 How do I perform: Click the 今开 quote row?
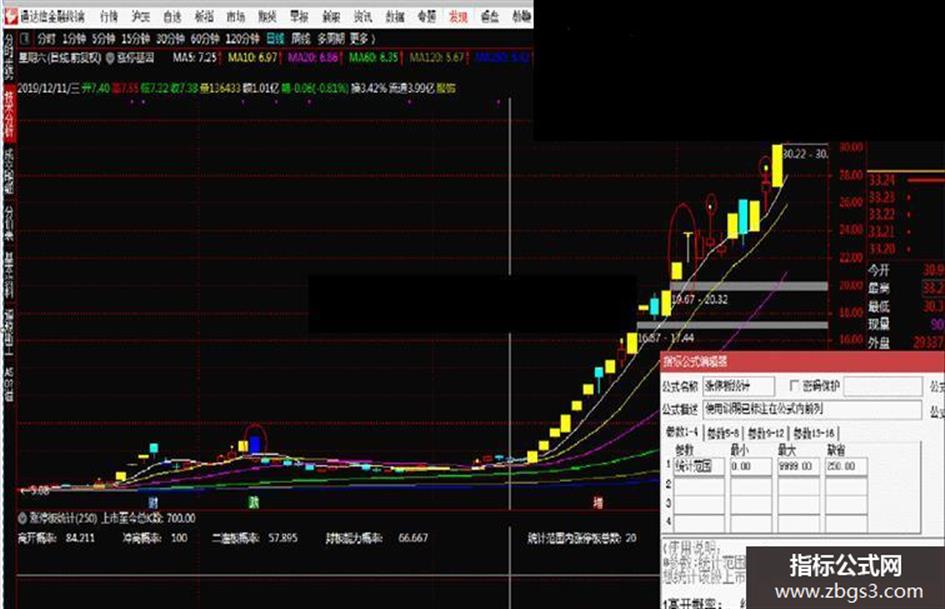pos(906,270)
